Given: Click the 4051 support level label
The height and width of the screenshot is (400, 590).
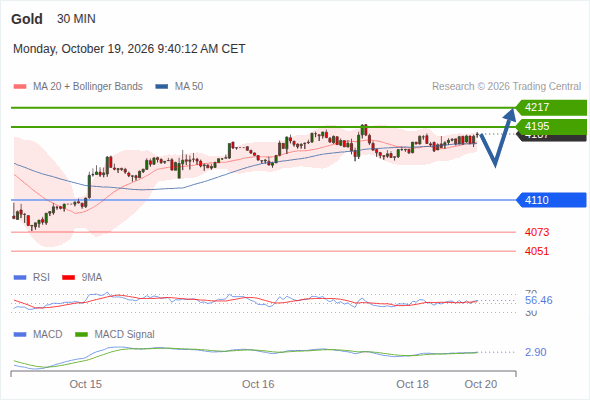Looking at the screenshot, I should click(537, 251).
